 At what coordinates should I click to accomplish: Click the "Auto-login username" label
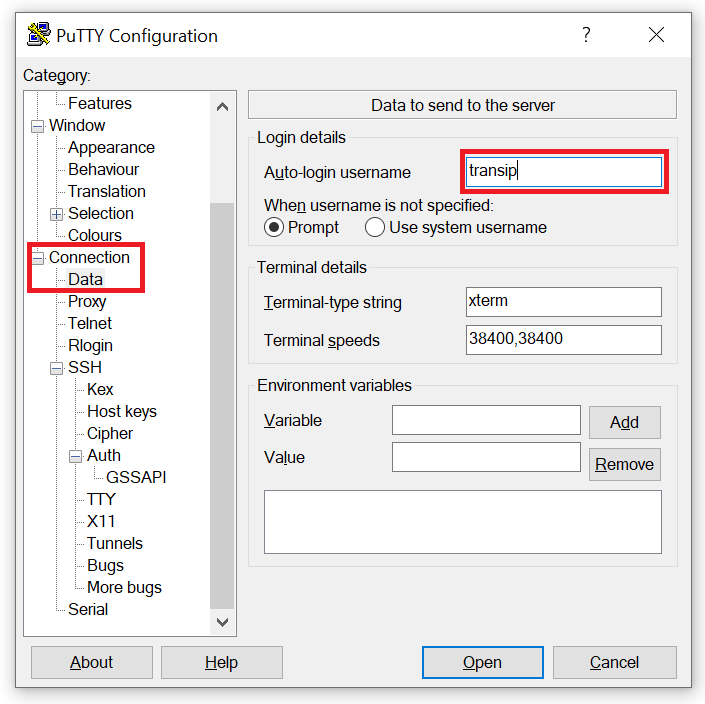337,173
